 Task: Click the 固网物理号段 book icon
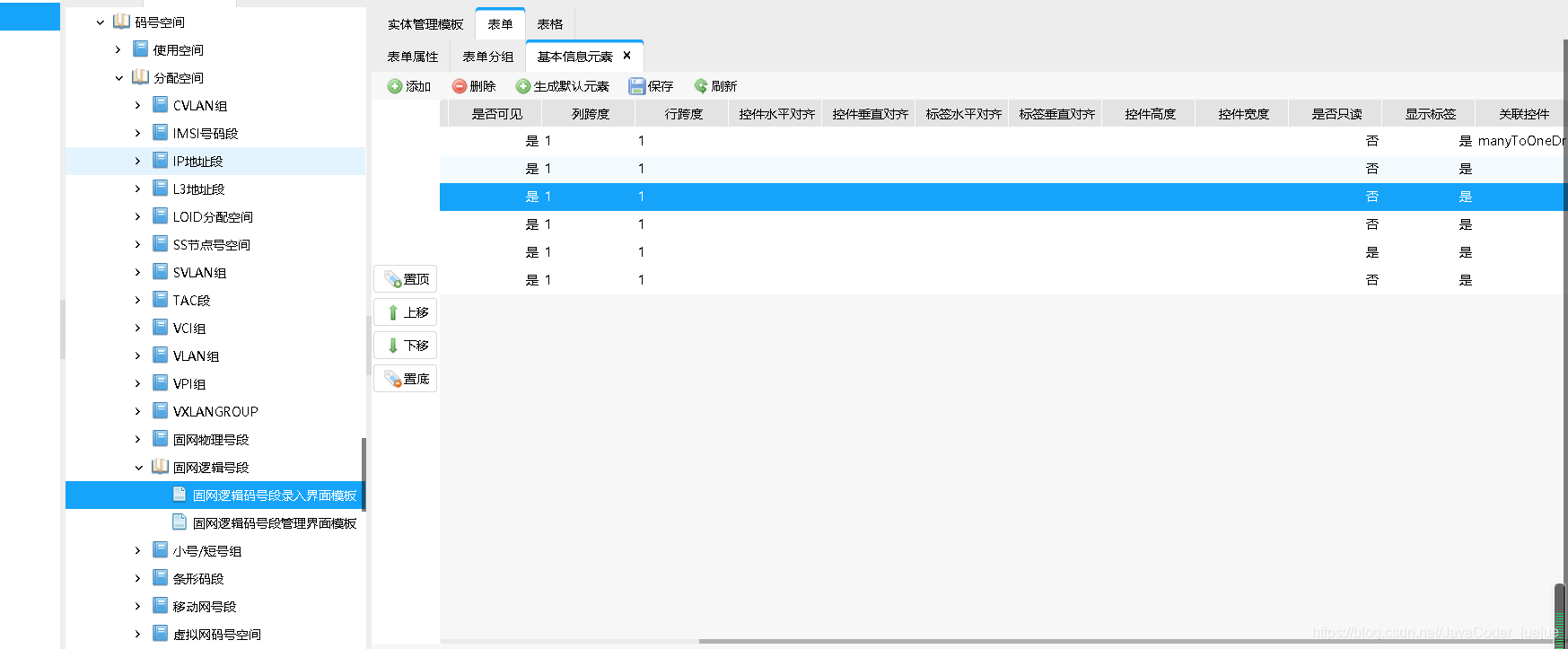tap(161, 439)
